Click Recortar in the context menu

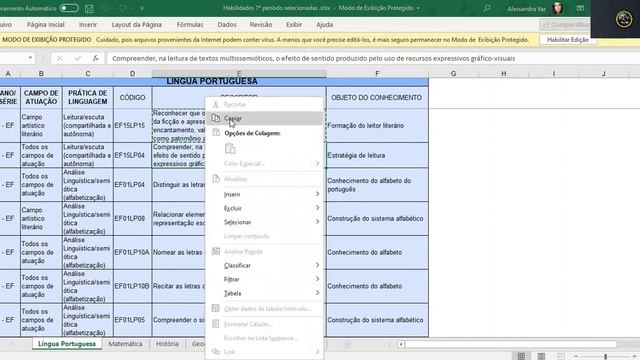[x=264, y=104]
